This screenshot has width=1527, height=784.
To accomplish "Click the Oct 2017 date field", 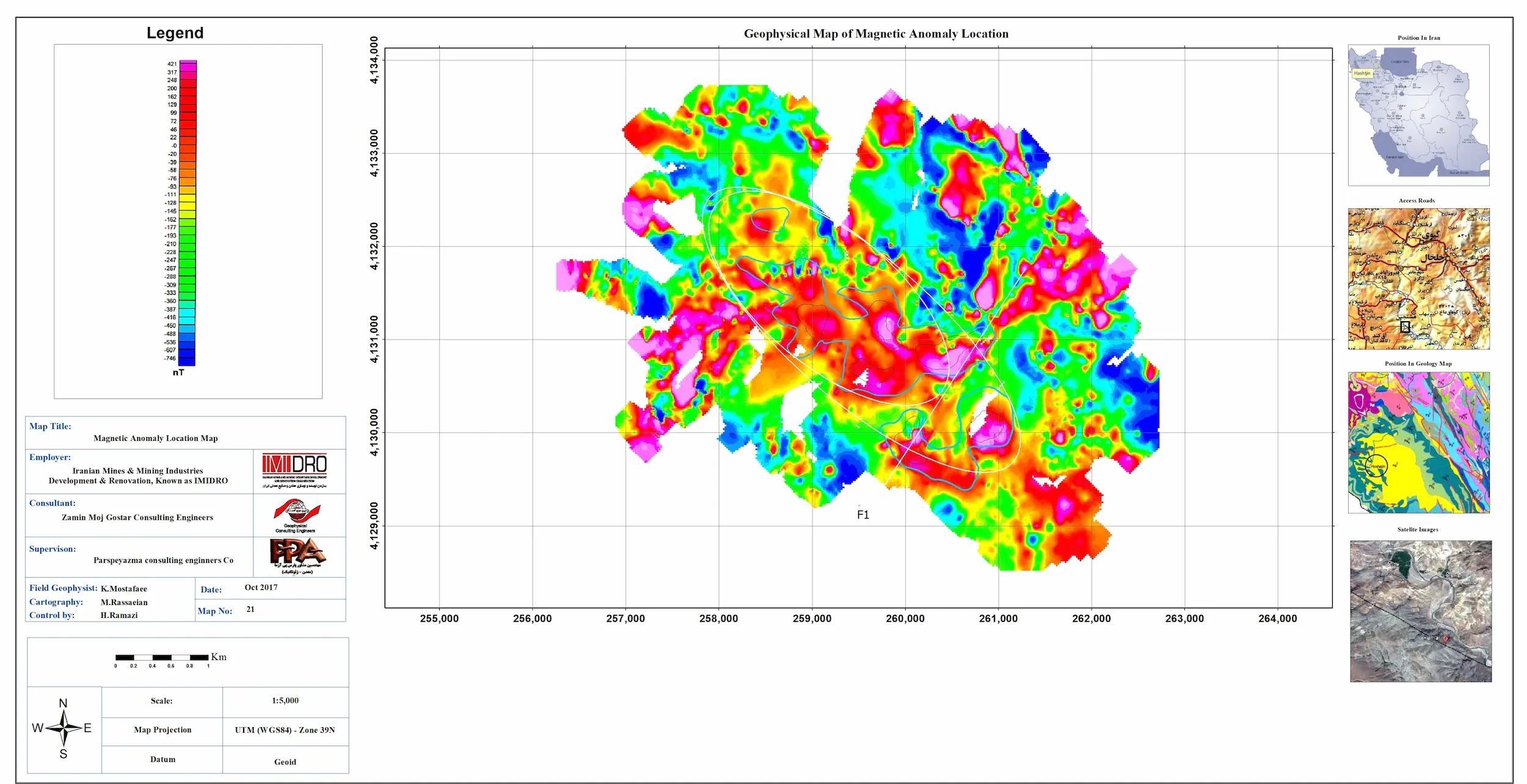I will coord(261,587).
